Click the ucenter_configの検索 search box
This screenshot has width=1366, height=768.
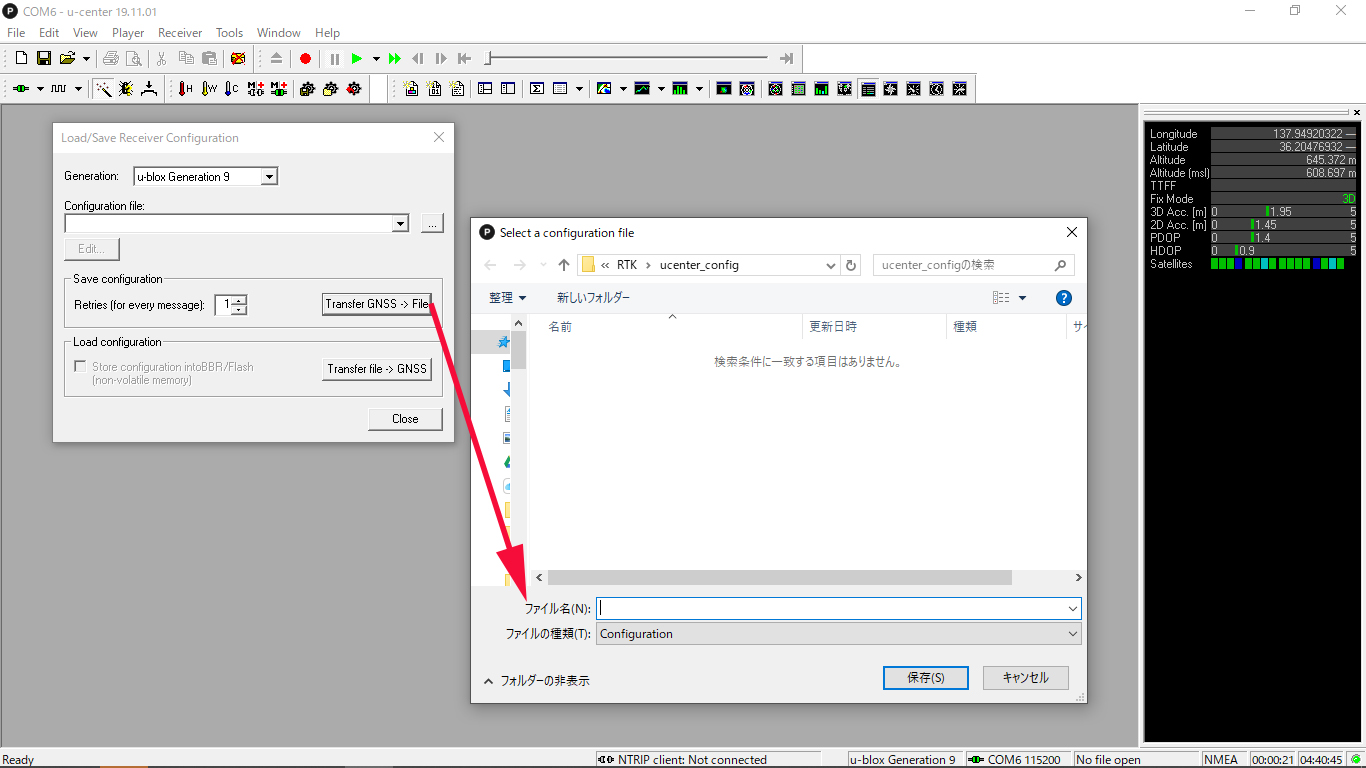pos(973,265)
